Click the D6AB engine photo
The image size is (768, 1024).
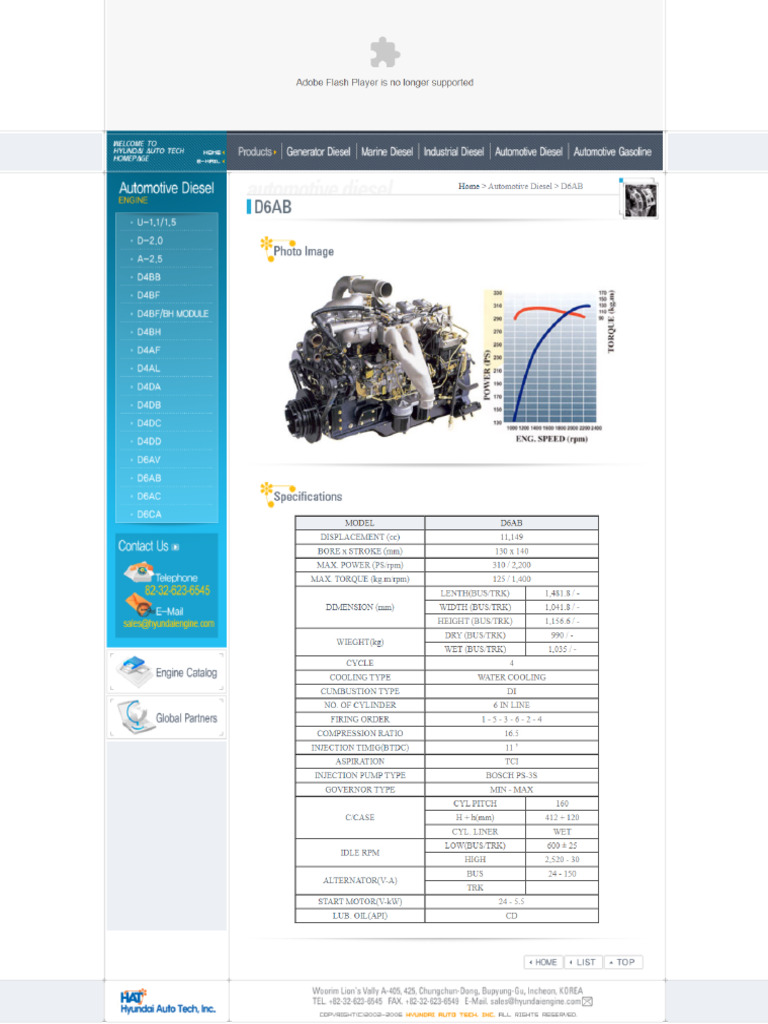tap(381, 358)
